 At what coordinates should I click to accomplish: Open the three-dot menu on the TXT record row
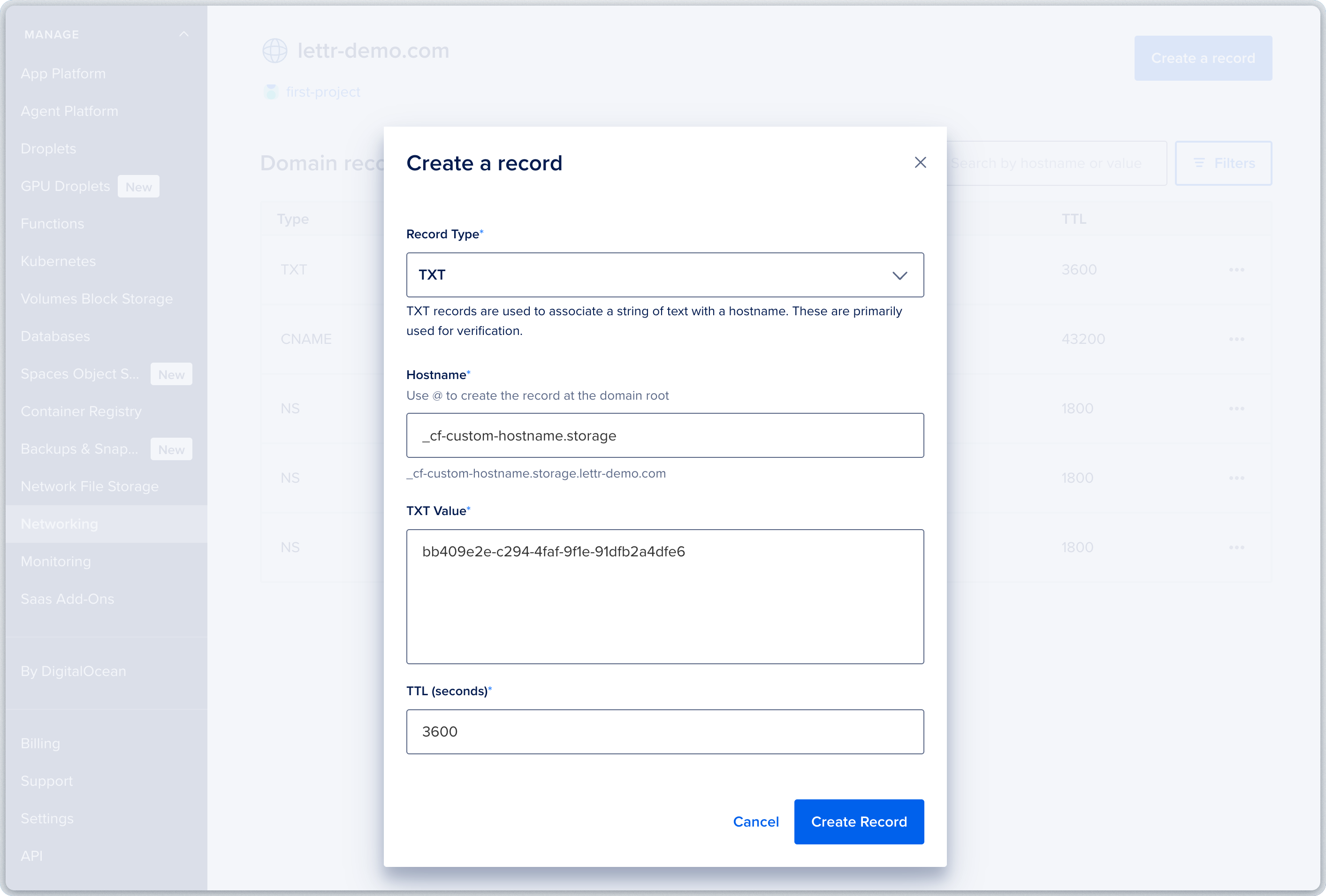click(x=1236, y=269)
